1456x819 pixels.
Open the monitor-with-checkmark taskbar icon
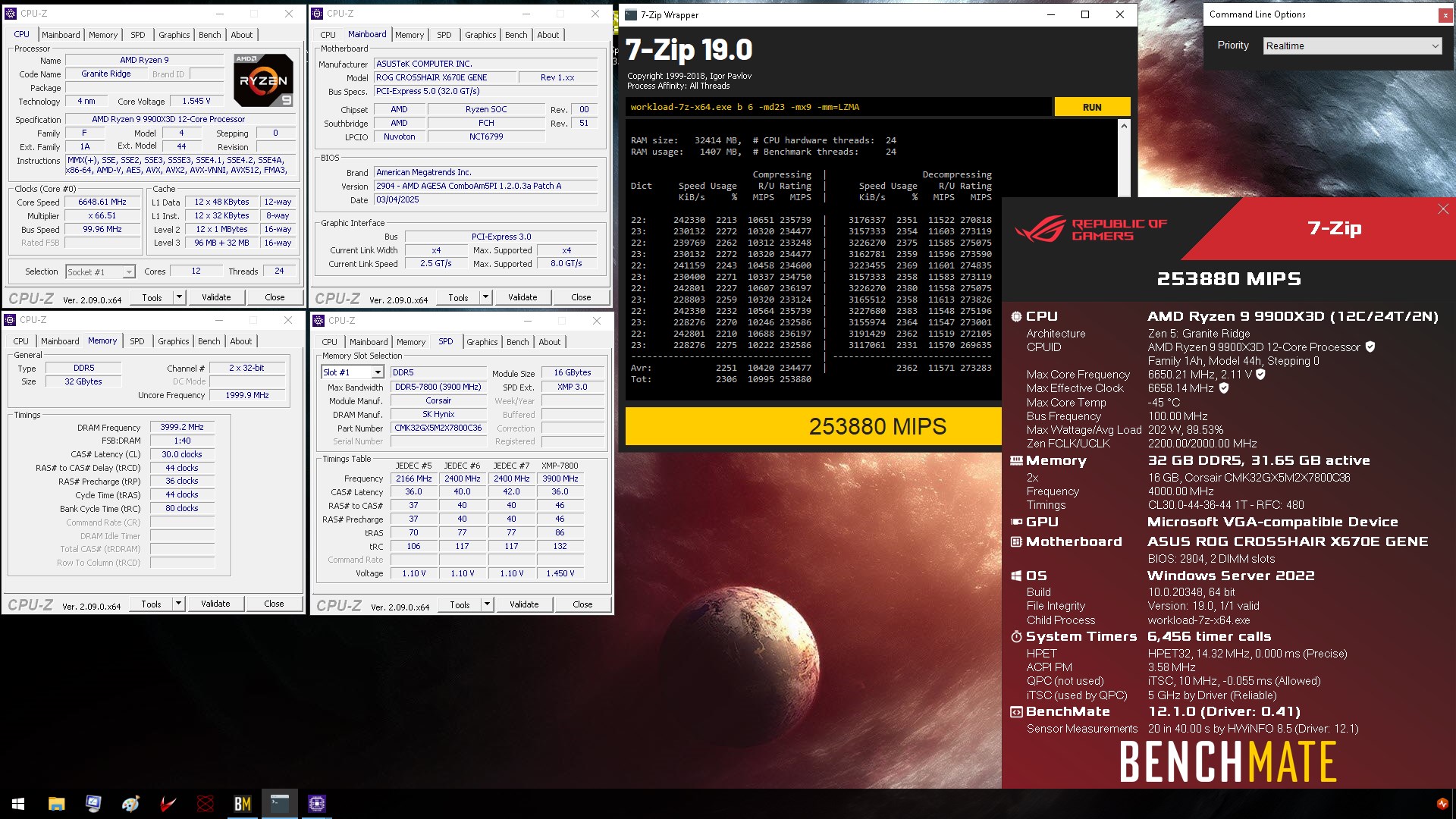(x=93, y=804)
